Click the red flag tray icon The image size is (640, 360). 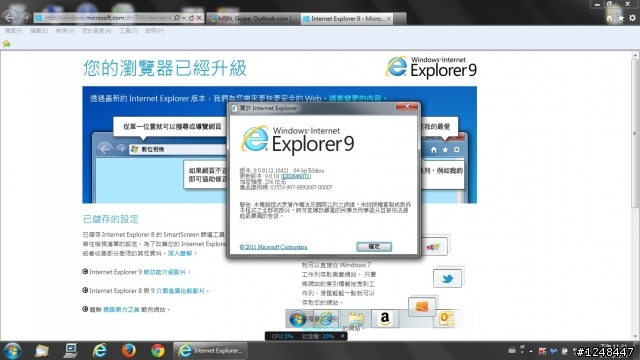(542, 351)
